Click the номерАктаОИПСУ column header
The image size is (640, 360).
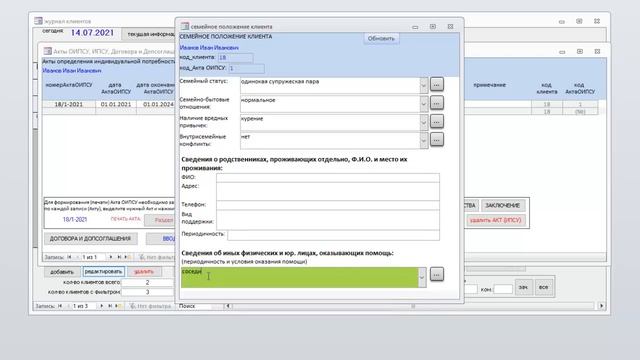[69, 85]
